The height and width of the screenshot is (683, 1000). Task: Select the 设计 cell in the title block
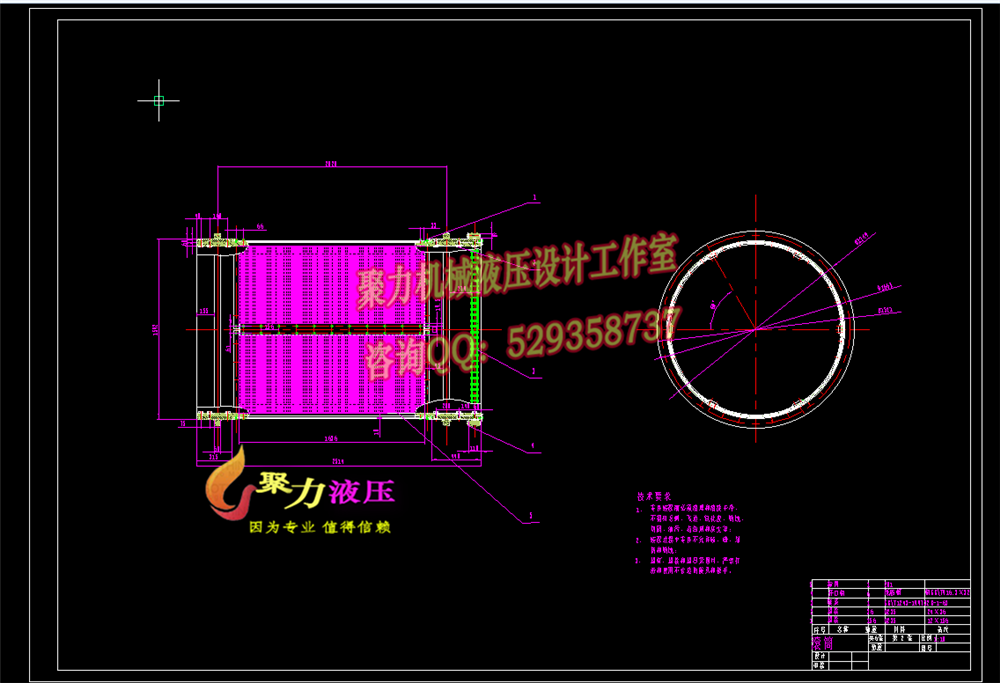[820, 656]
